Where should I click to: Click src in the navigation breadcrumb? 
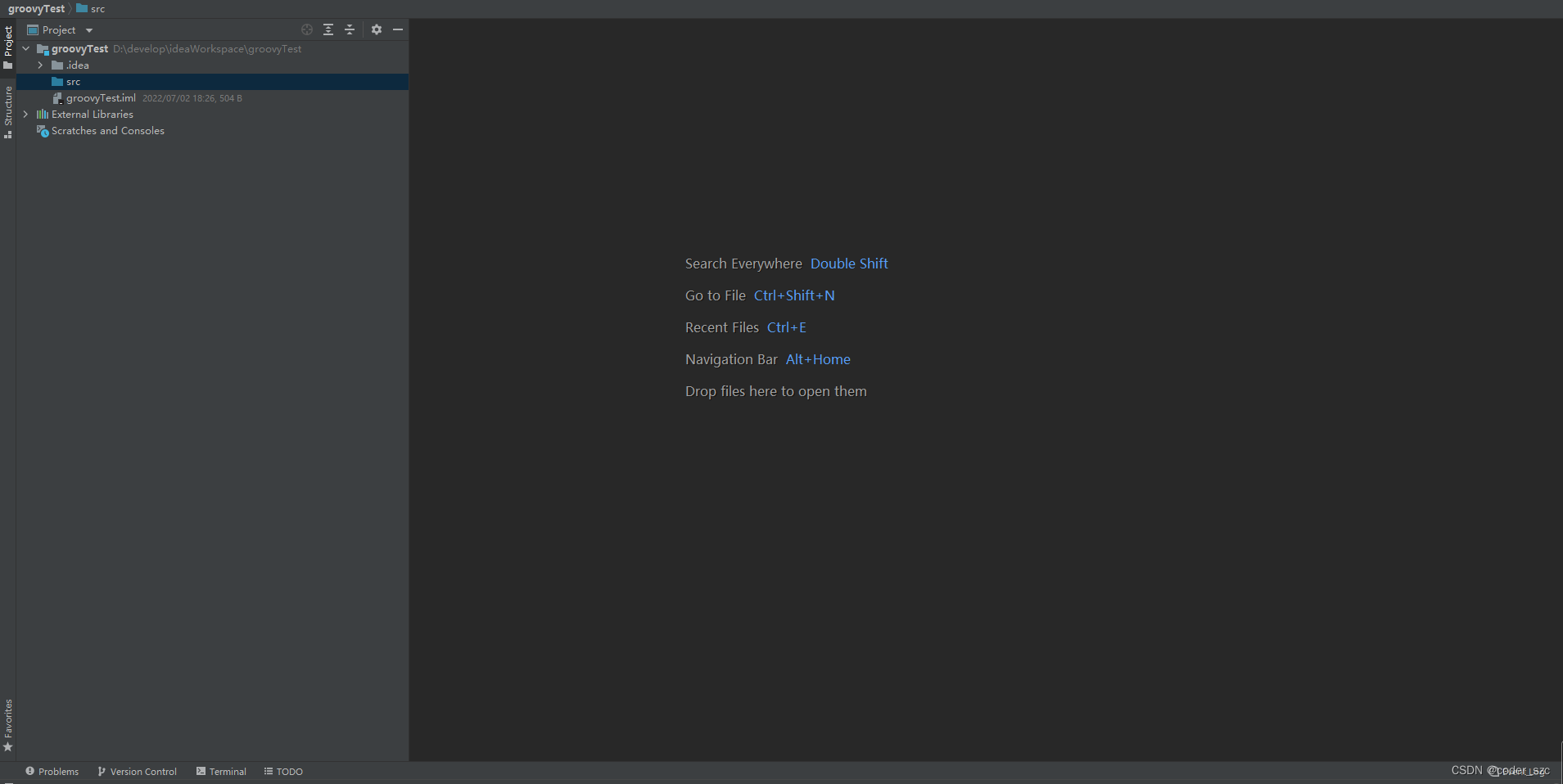pos(91,9)
